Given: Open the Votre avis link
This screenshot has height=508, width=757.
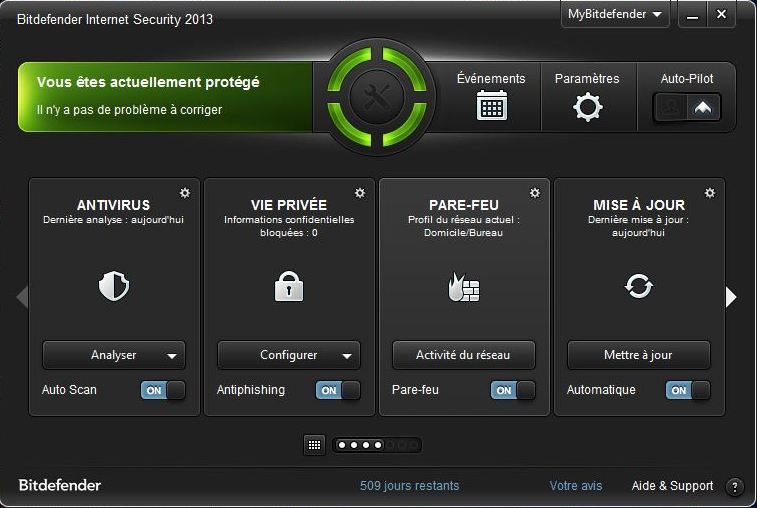Looking at the screenshot, I should 575,486.
